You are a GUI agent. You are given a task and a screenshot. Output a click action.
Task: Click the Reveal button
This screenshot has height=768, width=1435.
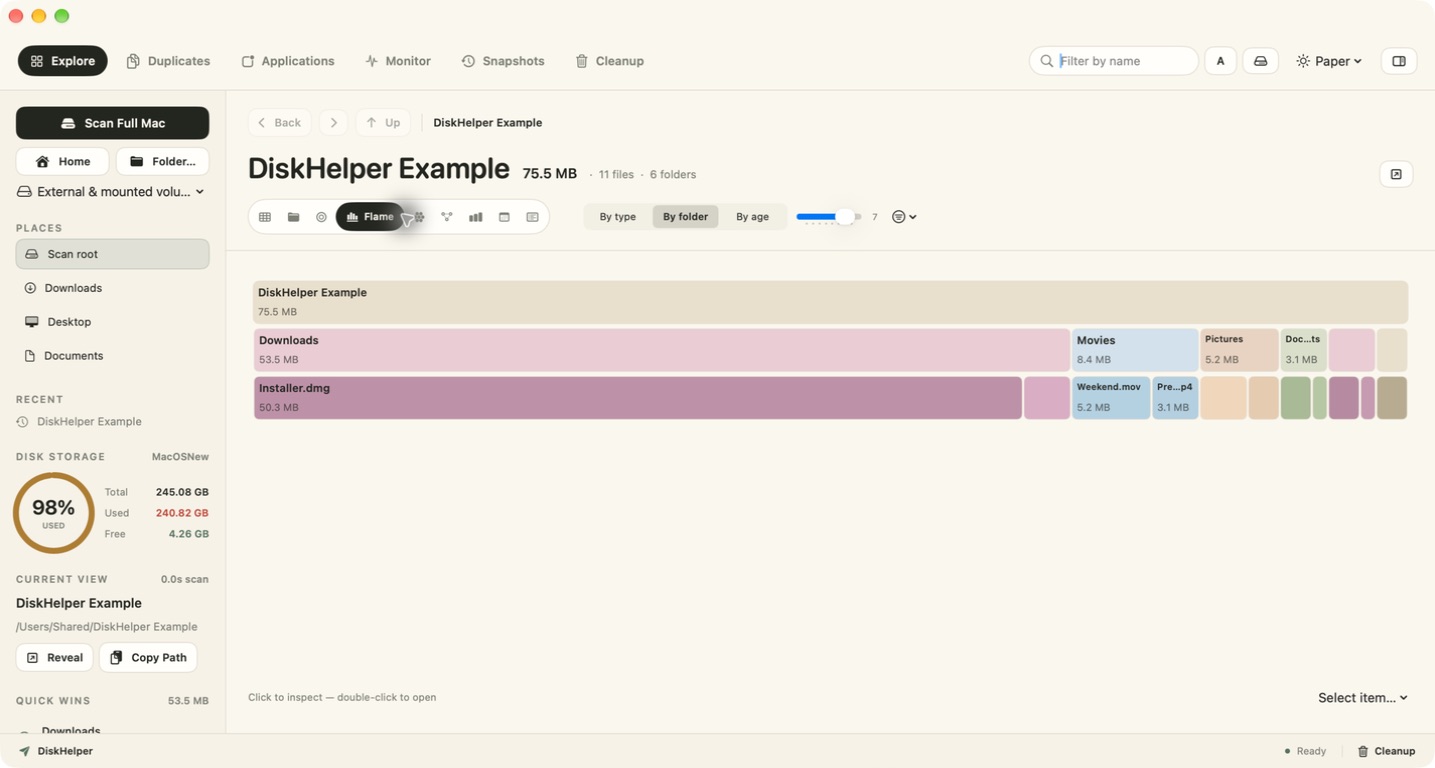coord(54,657)
